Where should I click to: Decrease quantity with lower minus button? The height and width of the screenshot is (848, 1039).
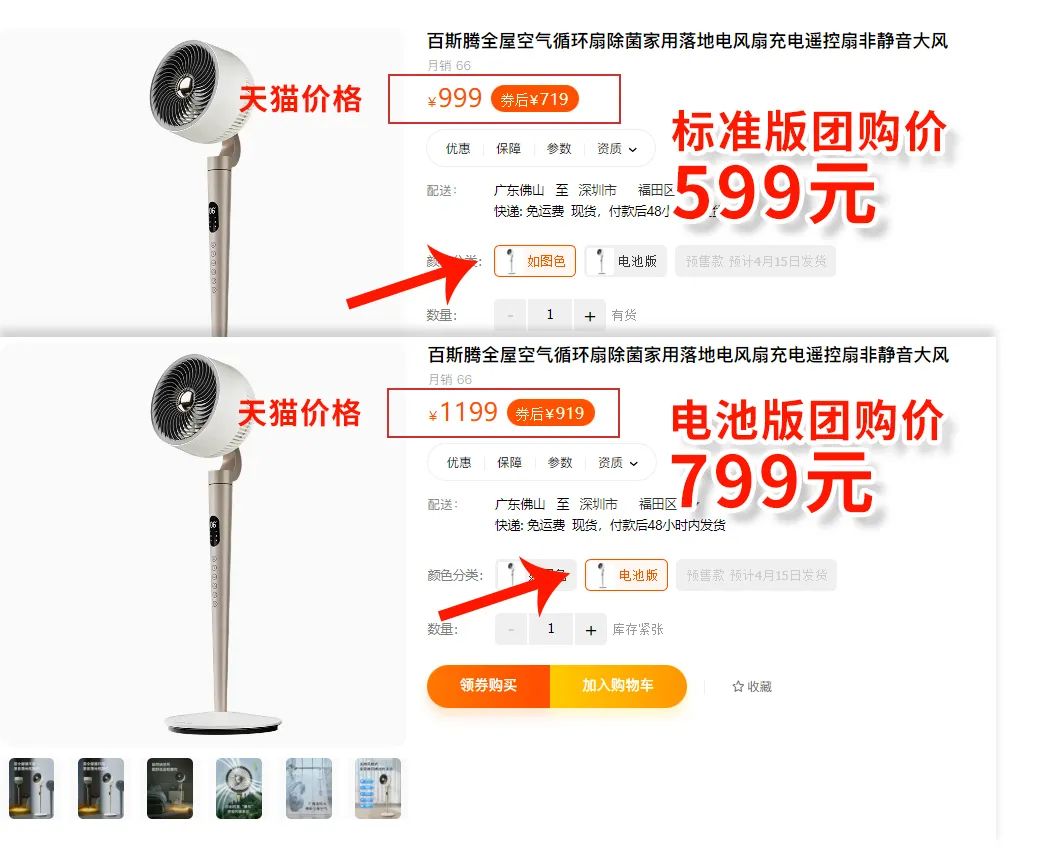(511, 629)
